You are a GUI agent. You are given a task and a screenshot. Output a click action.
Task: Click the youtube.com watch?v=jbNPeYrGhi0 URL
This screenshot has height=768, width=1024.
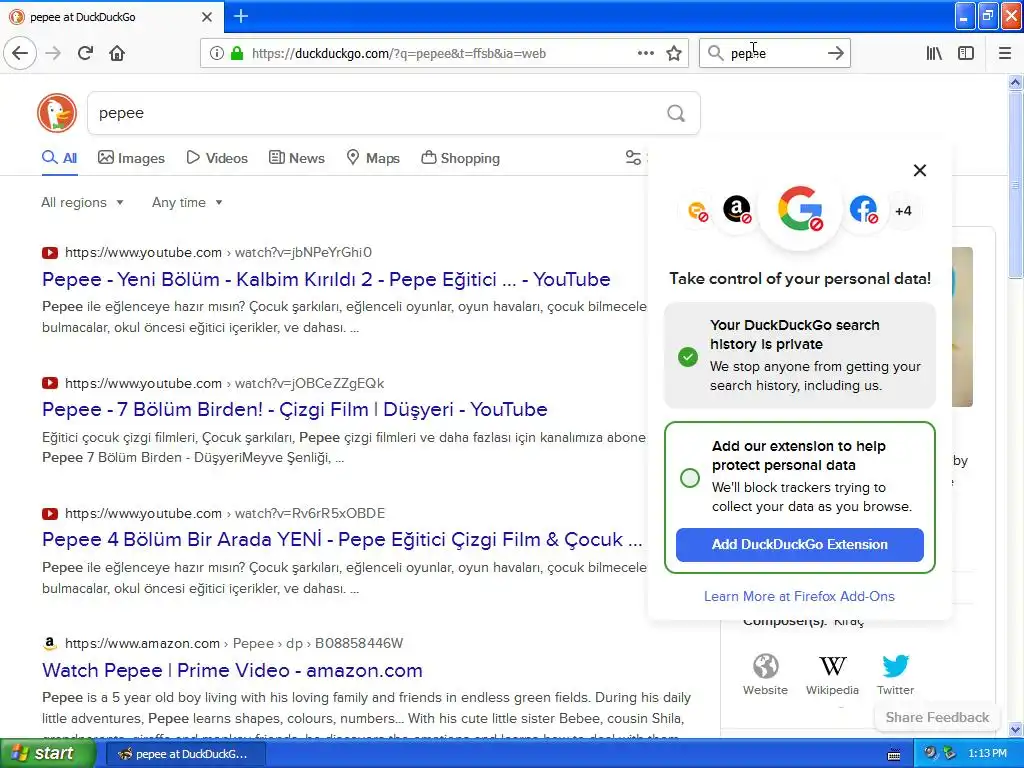point(218,253)
